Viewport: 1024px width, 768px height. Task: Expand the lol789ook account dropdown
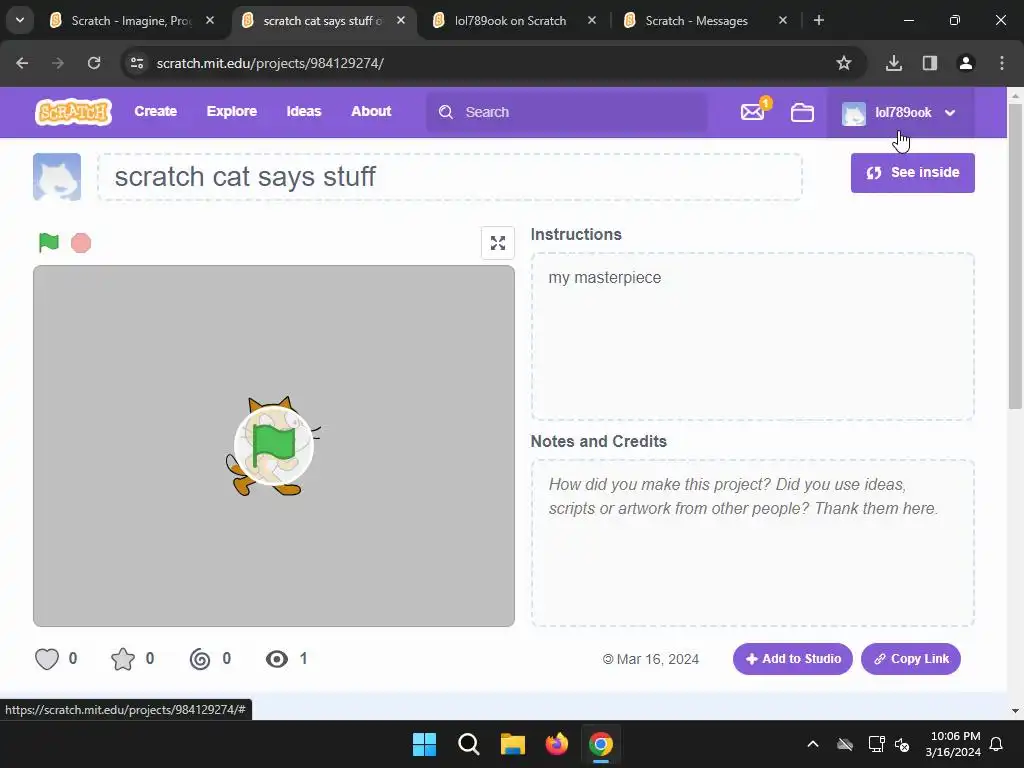pyautogui.click(x=950, y=113)
